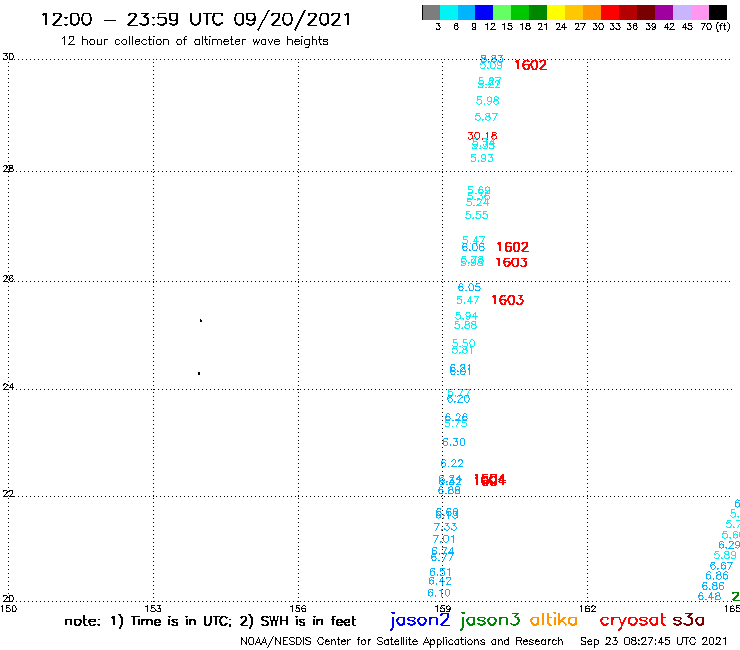740x650 pixels.
Task: Click the gray 3 ft legend swatch
Action: [431, 12]
